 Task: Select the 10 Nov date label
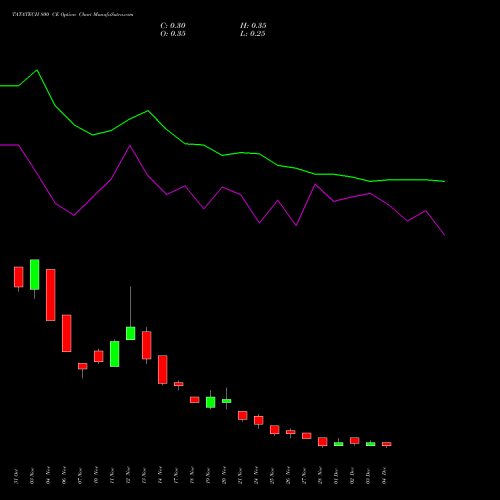coord(96,476)
